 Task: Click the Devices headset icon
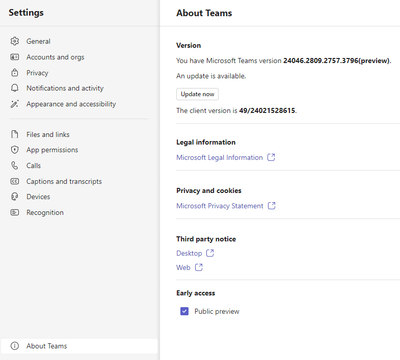point(14,196)
